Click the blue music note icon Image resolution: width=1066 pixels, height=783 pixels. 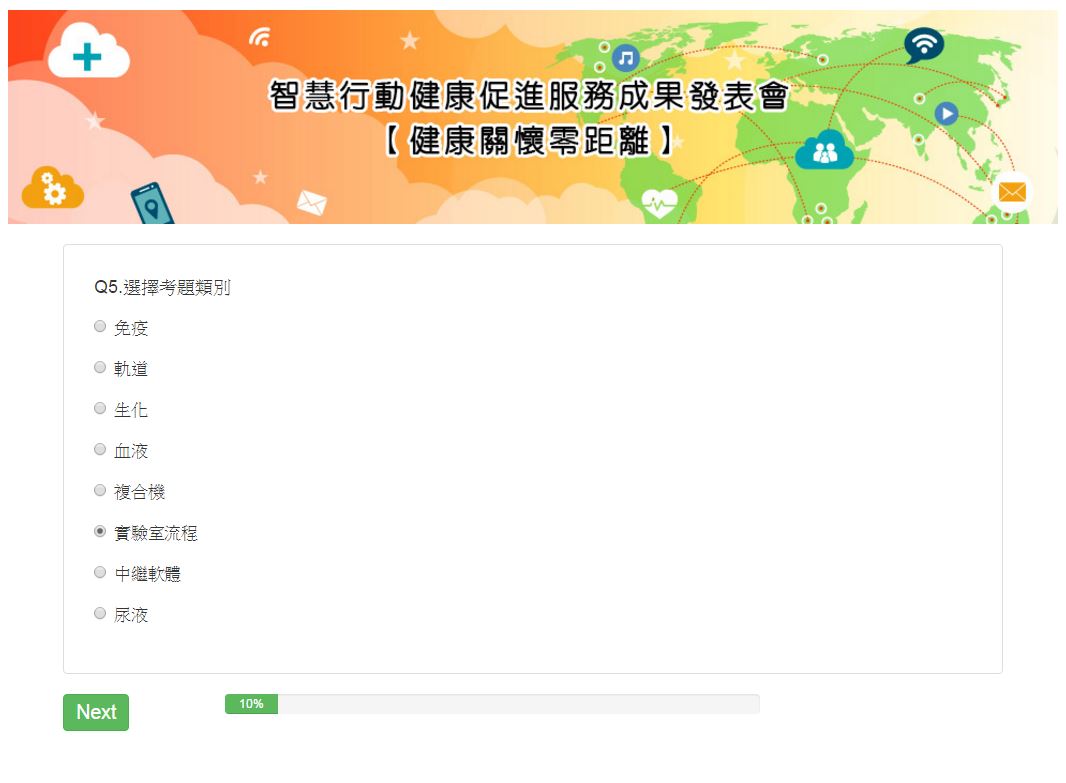(625, 58)
